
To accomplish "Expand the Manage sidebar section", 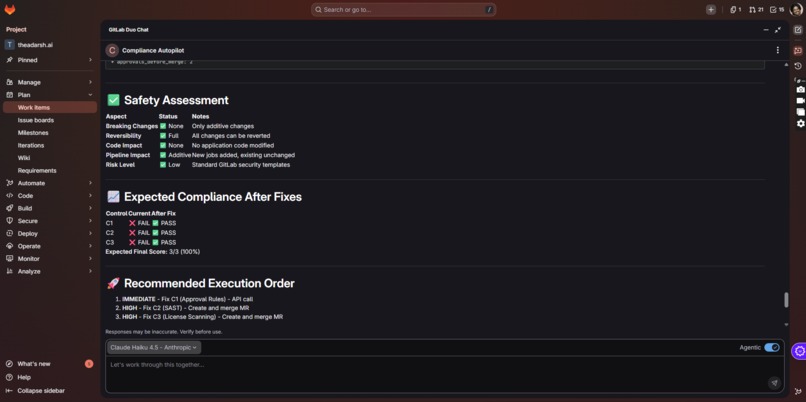I will click(50, 82).
